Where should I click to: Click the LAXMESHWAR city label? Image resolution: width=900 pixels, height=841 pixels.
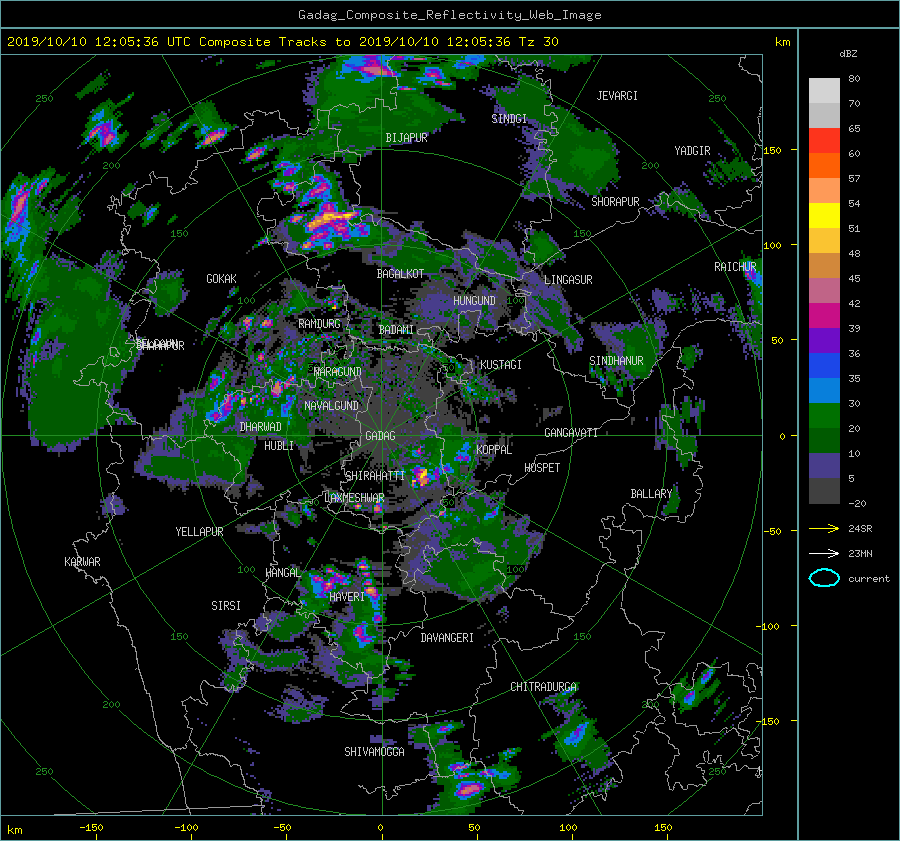click(354, 498)
